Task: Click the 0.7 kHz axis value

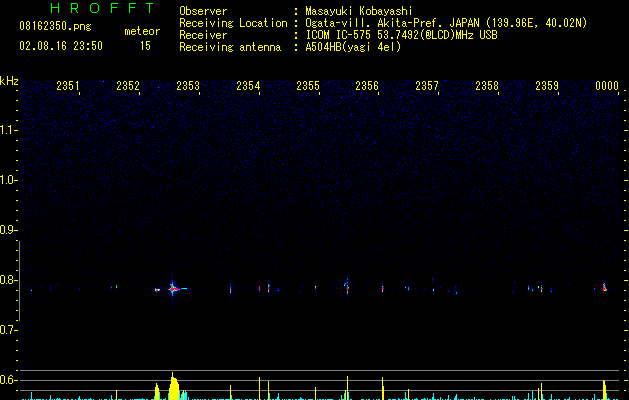Action: (9, 330)
